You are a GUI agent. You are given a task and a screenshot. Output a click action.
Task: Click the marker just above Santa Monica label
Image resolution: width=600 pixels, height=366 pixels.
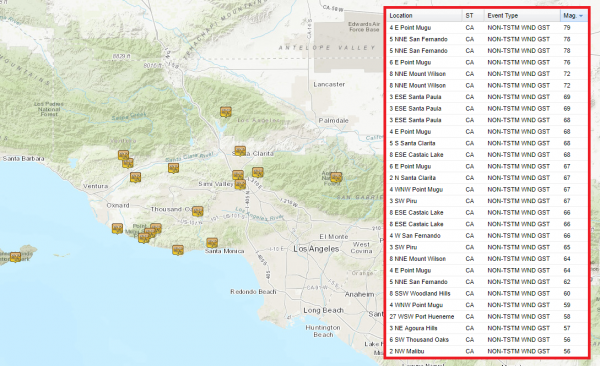(212, 243)
